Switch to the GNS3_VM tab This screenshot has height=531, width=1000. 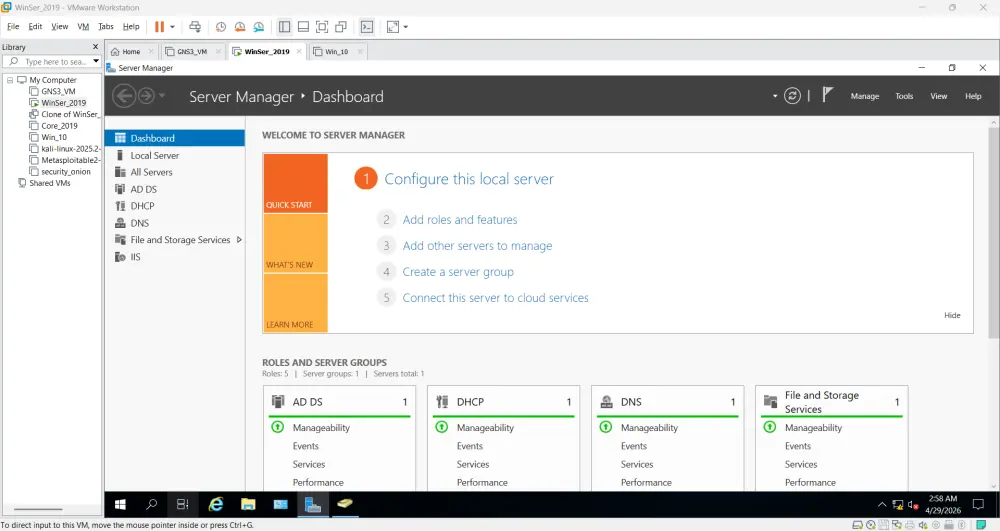coord(192,52)
